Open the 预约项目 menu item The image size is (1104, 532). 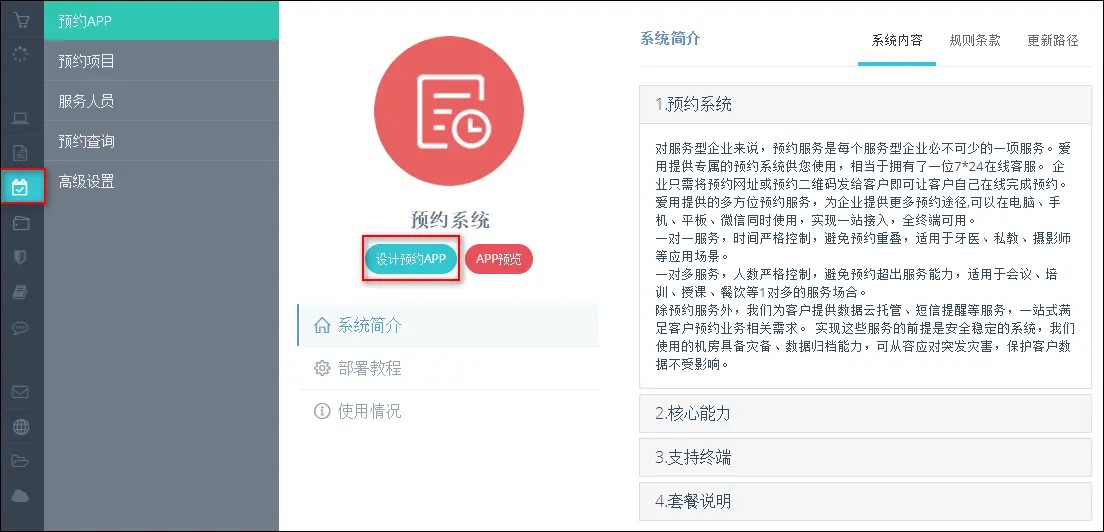click(87, 61)
